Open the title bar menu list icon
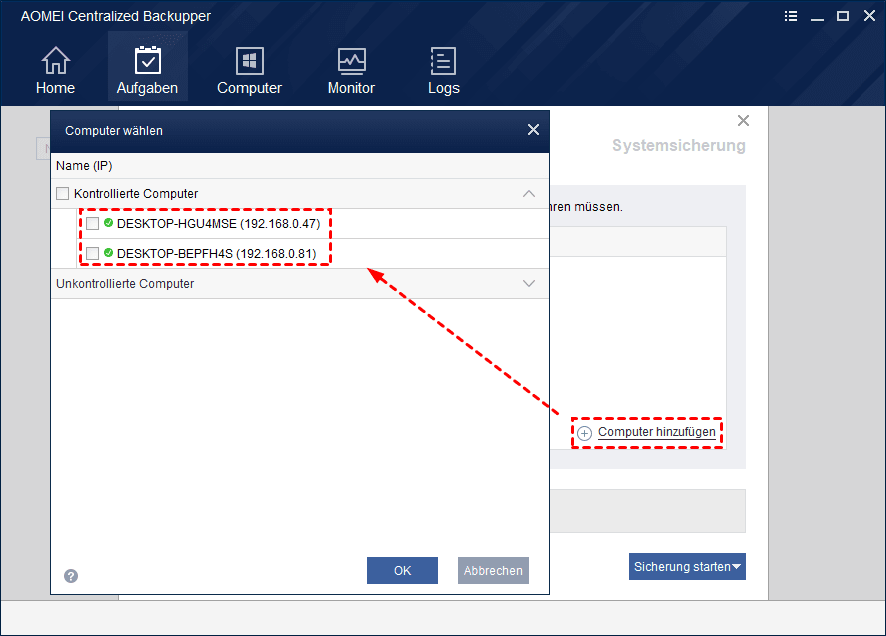This screenshot has width=886, height=636. pos(791,16)
